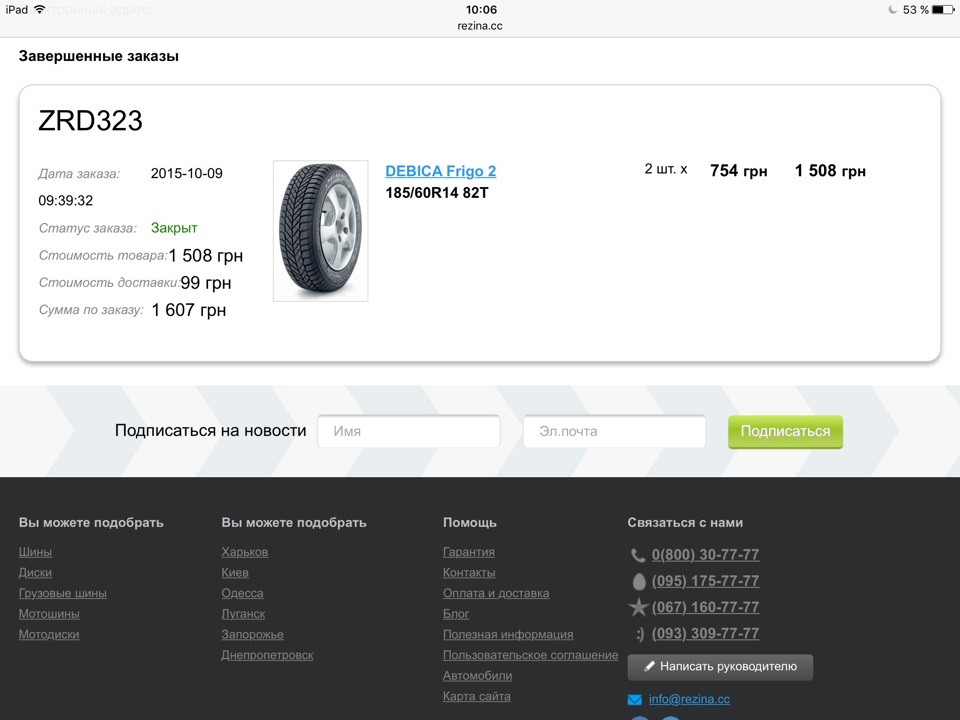The image size is (960, 720).
Task: Select the Одесса city link
Action: point(242,593)
